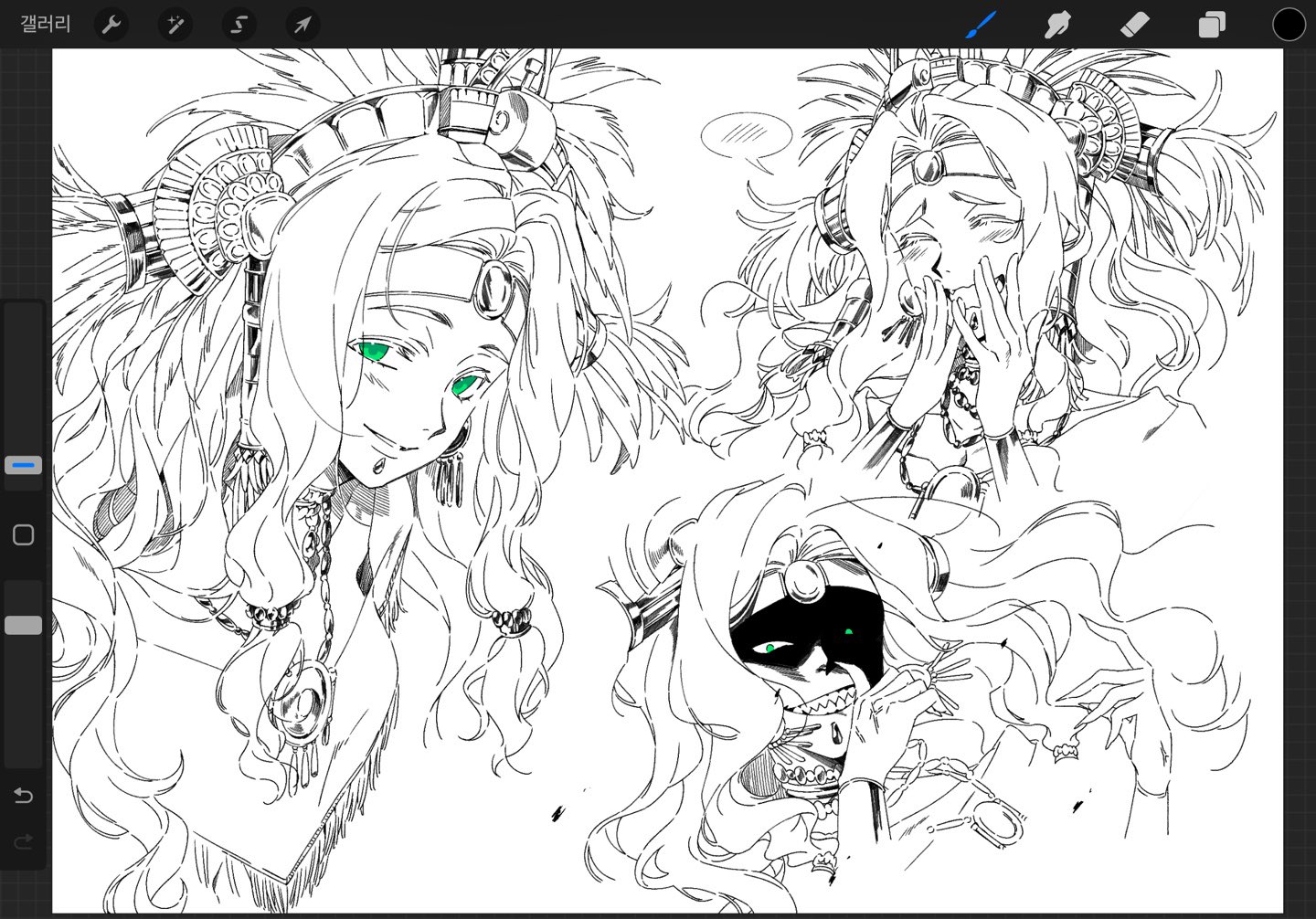Select the Smudge tool
The image size is (1316, 919).
click(x=1057, y=25)
